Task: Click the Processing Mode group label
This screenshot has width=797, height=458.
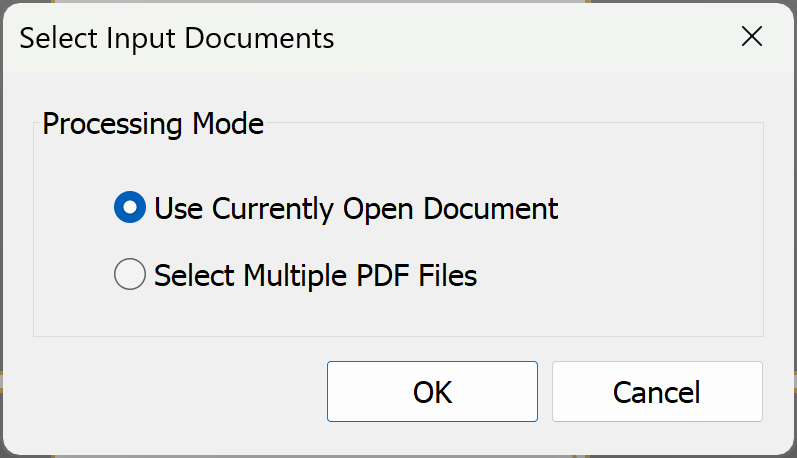Action: coord(153,124)
